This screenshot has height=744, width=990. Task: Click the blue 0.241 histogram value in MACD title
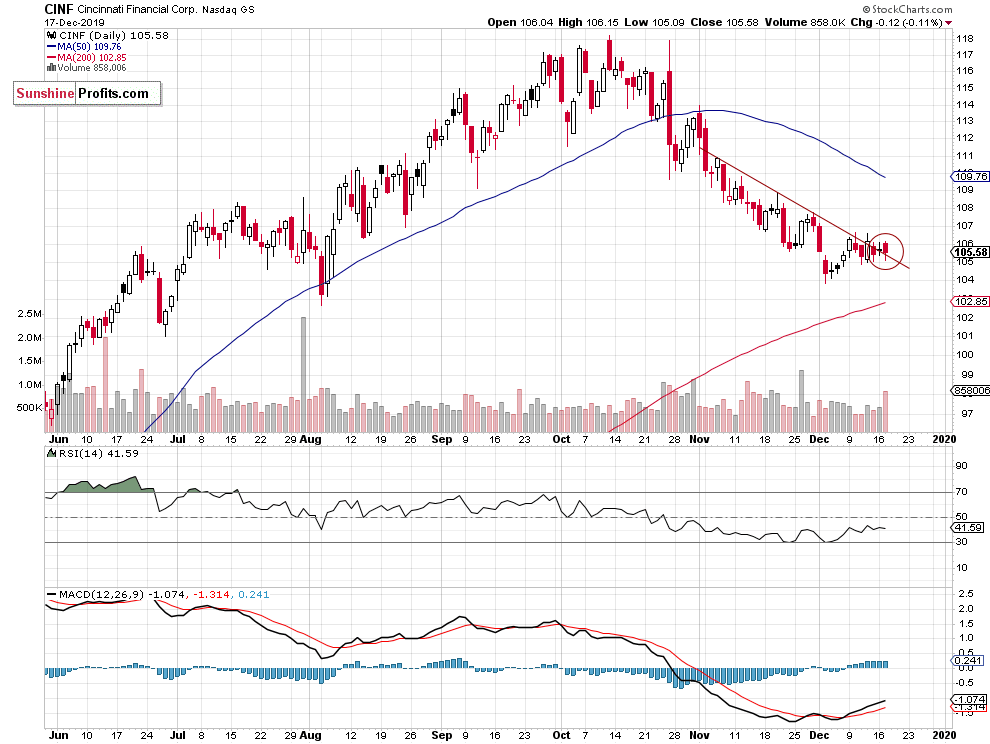tap(254, 594)
